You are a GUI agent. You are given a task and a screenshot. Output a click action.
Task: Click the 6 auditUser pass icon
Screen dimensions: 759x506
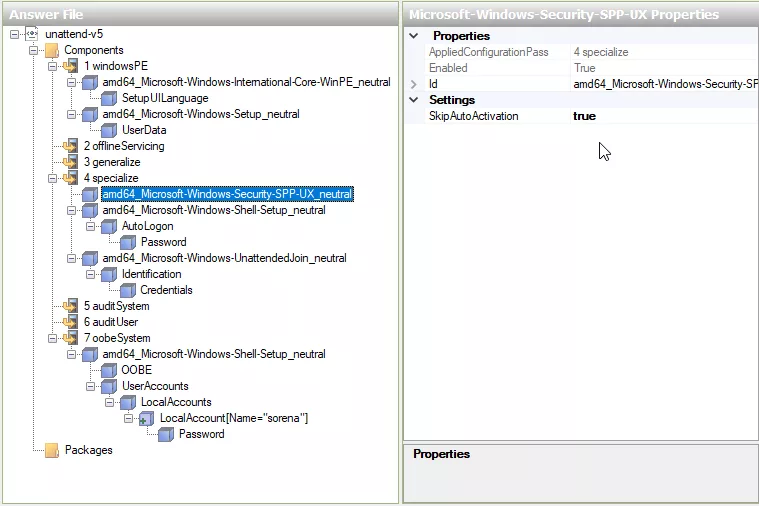[71, 322]
